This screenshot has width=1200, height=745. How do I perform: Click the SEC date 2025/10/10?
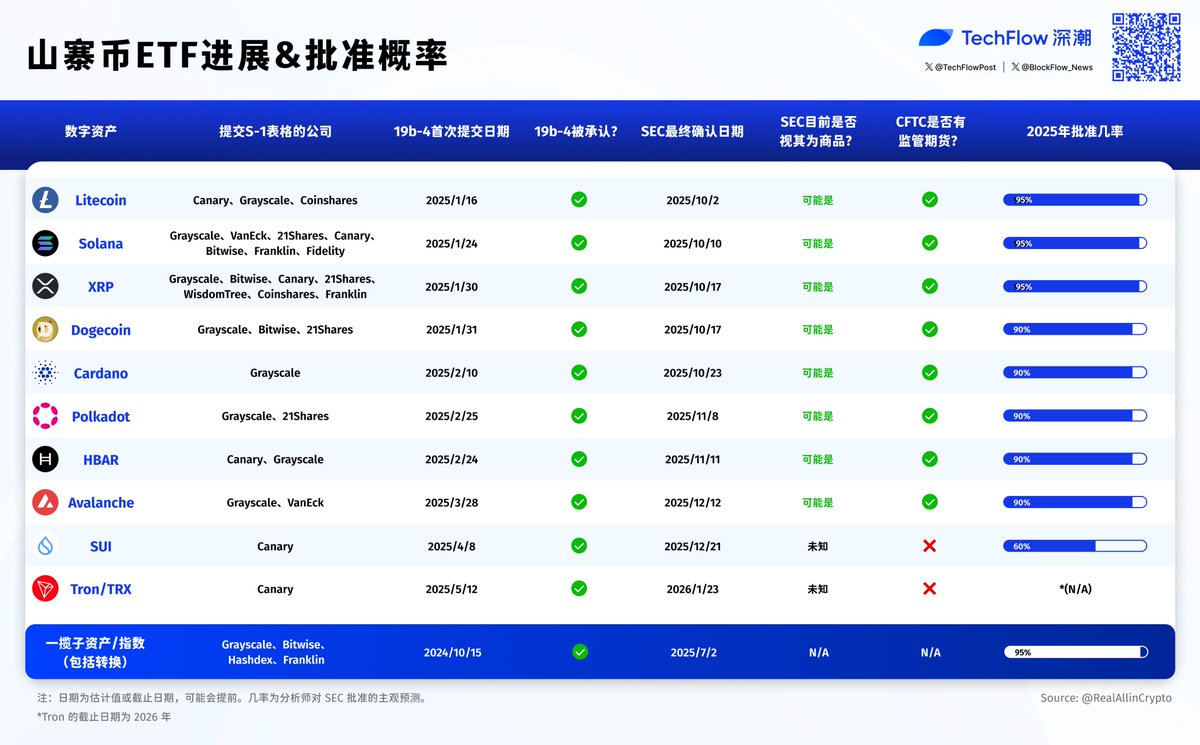click(692, 243)
